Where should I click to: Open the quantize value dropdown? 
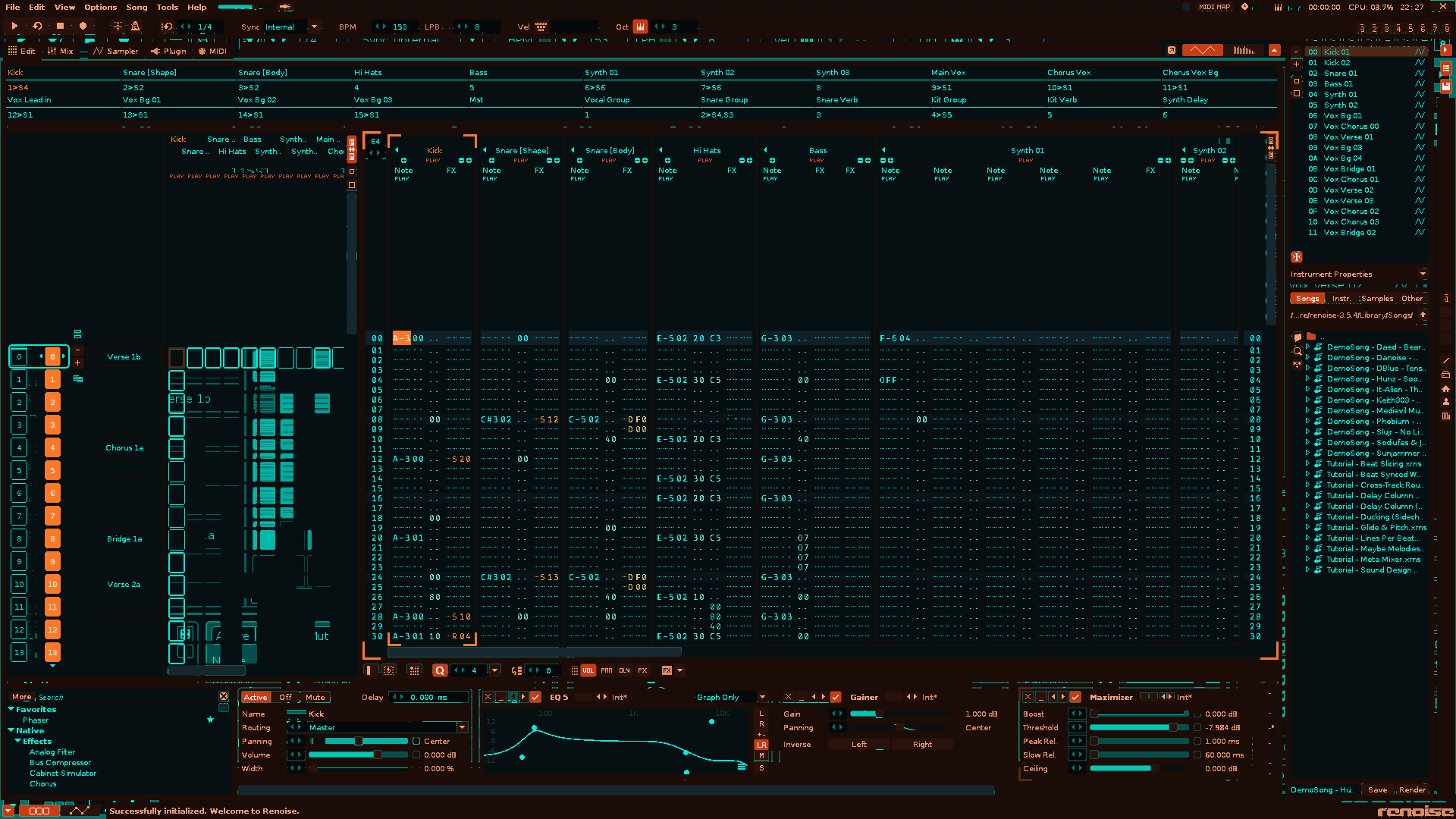tap(494, 670)
